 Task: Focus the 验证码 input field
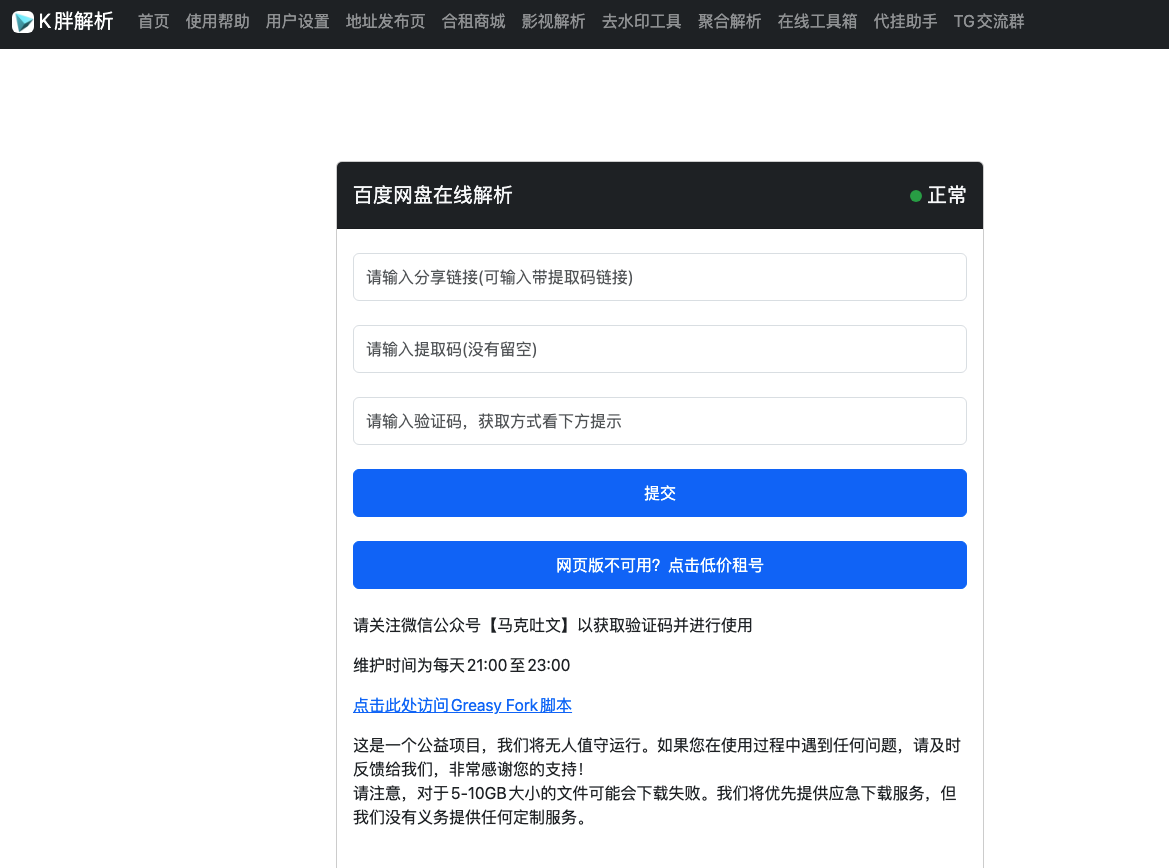[x=660, y=421]
